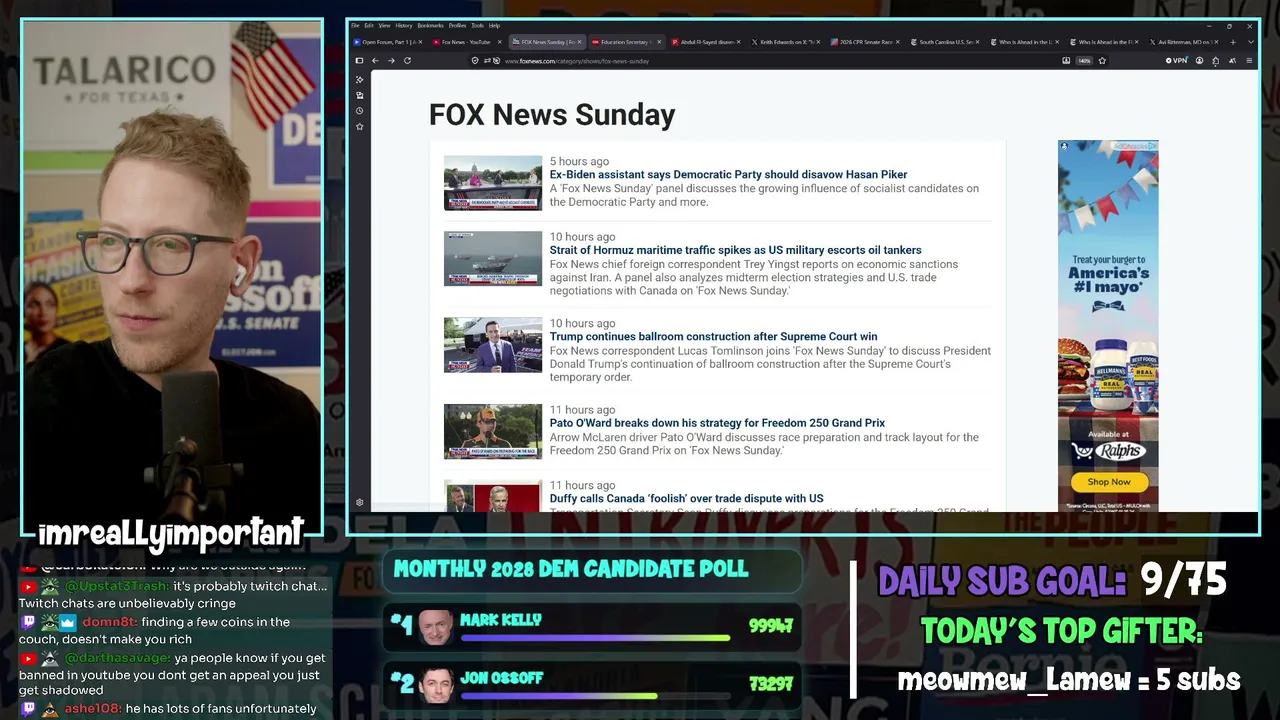Click the Trump ballroom article thumbnail
The width and height of the screenshot is (1280, 720).
[x=493, y=345]
